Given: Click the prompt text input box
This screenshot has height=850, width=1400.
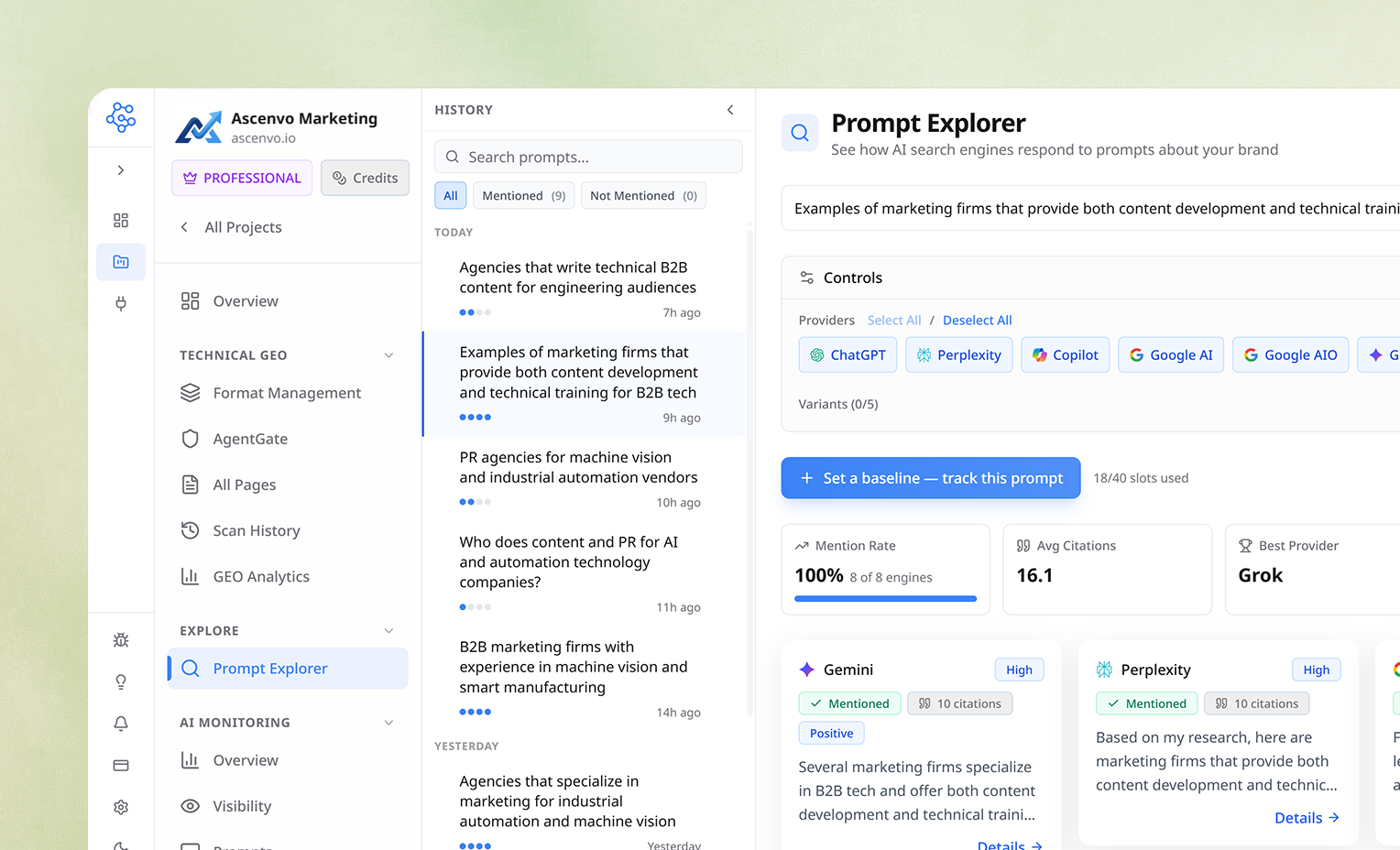Looking at the screenshot, I should click(x=1090, y=209).
